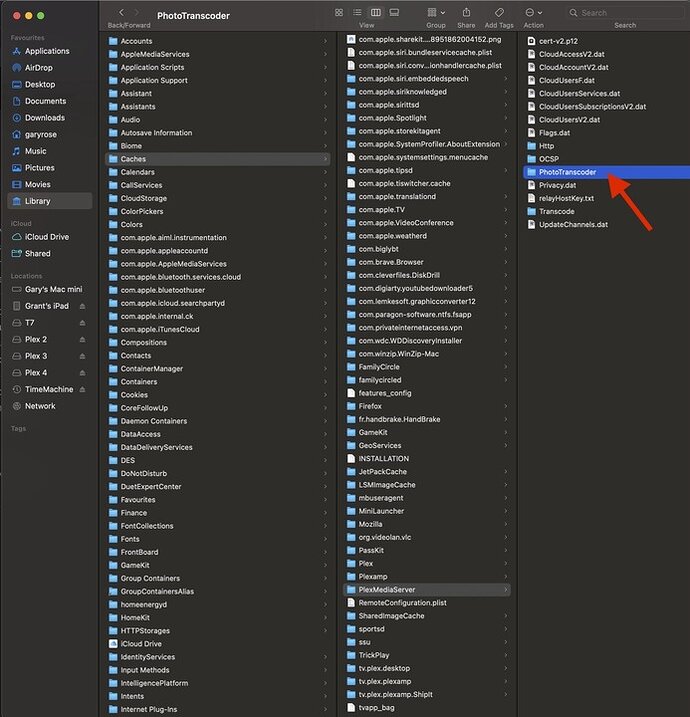Eject the TimeMachine drive
Viewport: 690px width, 717px height.
[x=82, y=389]
